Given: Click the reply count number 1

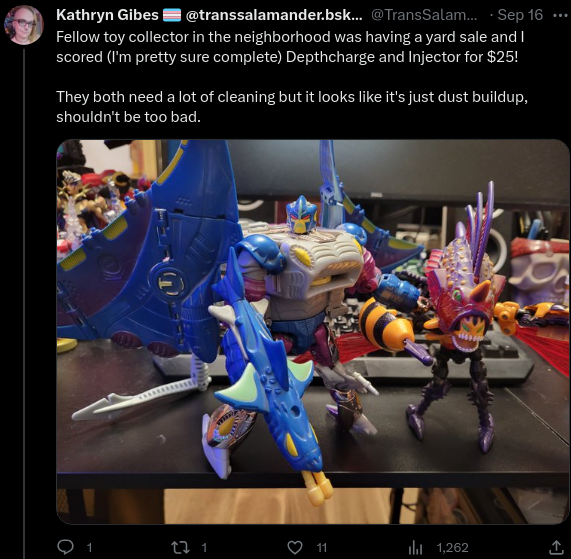Looking at the screenshot, I should coord(90,547).
